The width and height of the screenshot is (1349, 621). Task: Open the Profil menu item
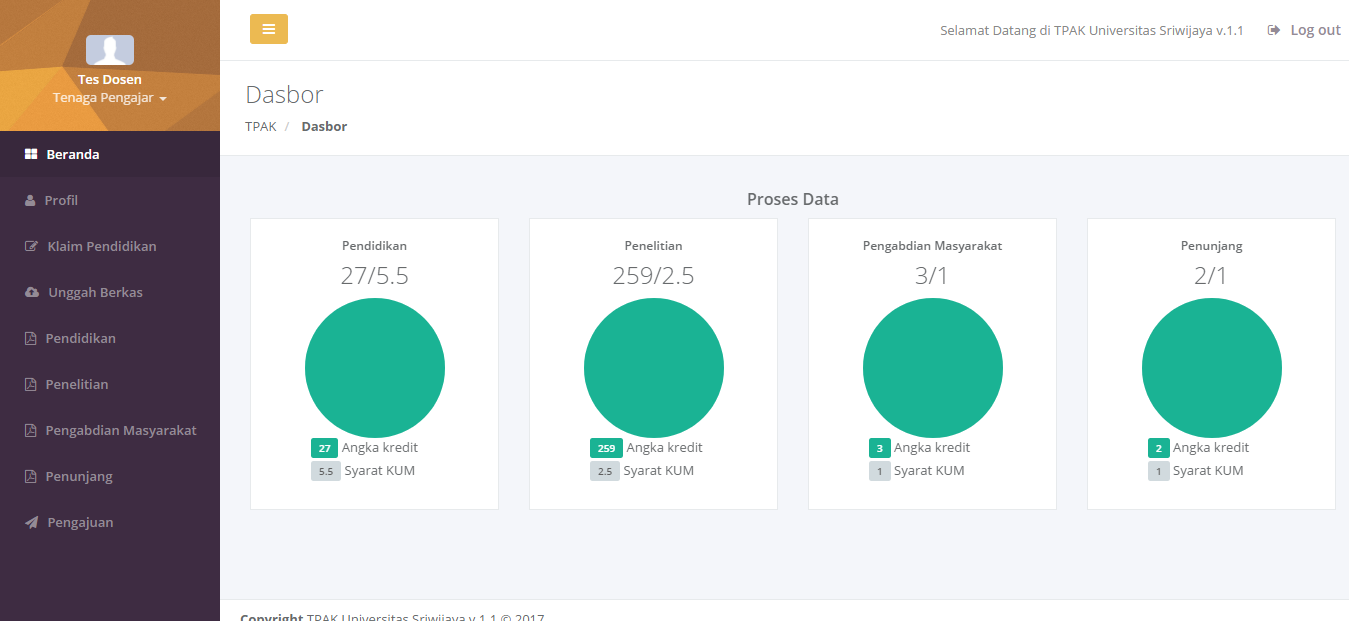[110, 200]
